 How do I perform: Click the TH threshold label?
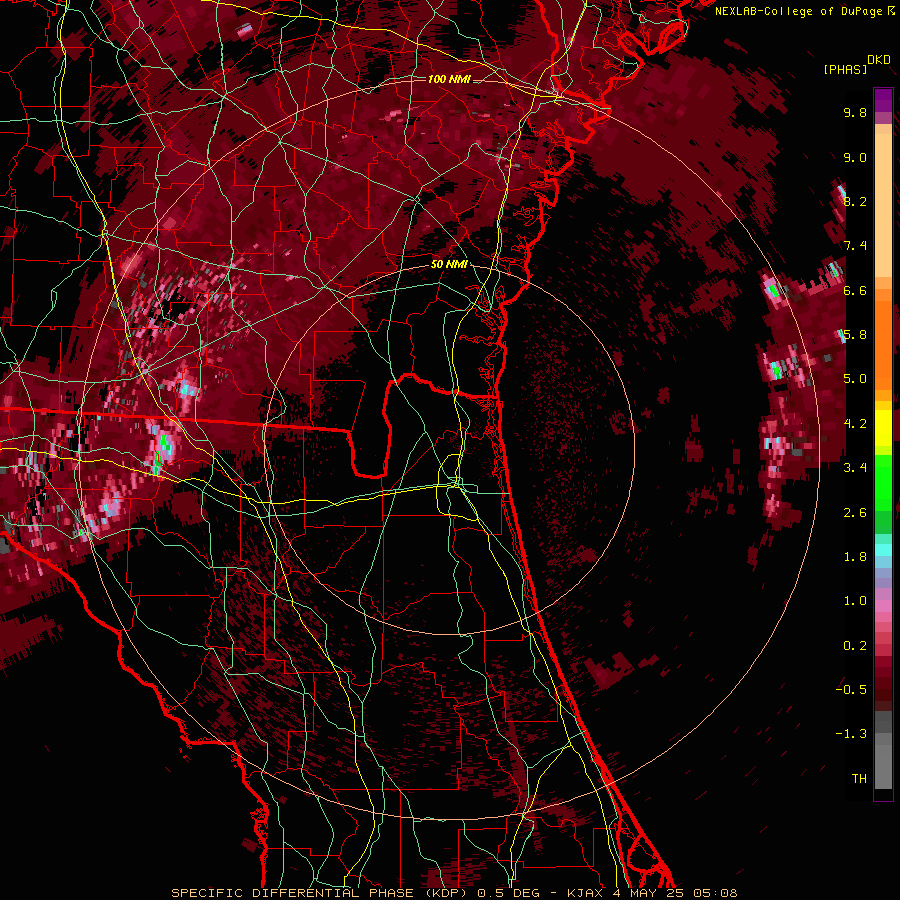click(x=859, y=779)
